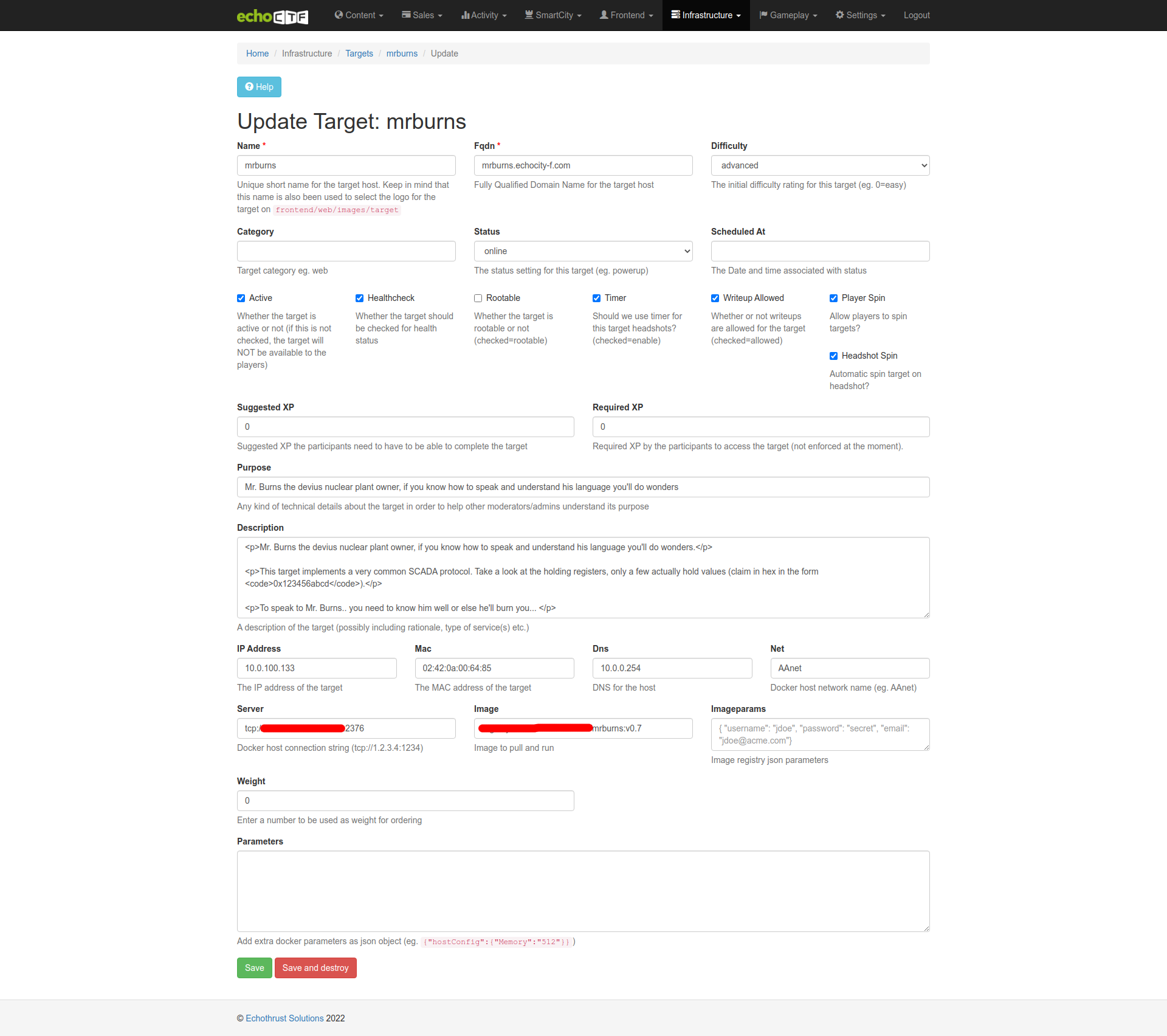The image size is (1167, 1036).
Task: Uncheck the Active checkbox
Action: tap(241, 298)
